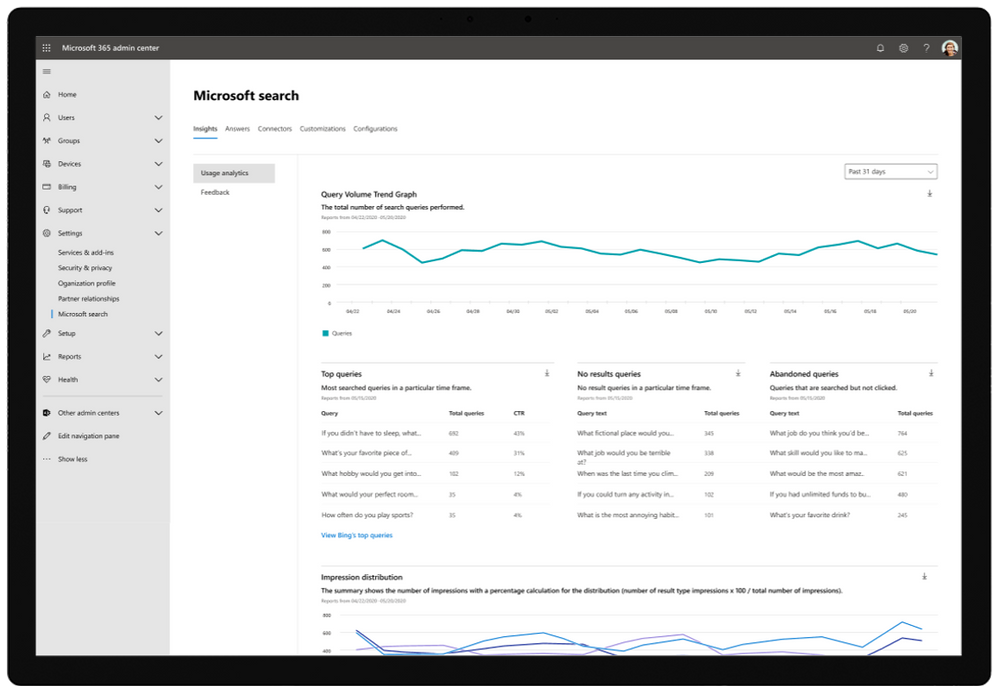Click the Groups icon in the sidebar
Viewport: 999px width, 686px height.
click(x=47, y=141)
